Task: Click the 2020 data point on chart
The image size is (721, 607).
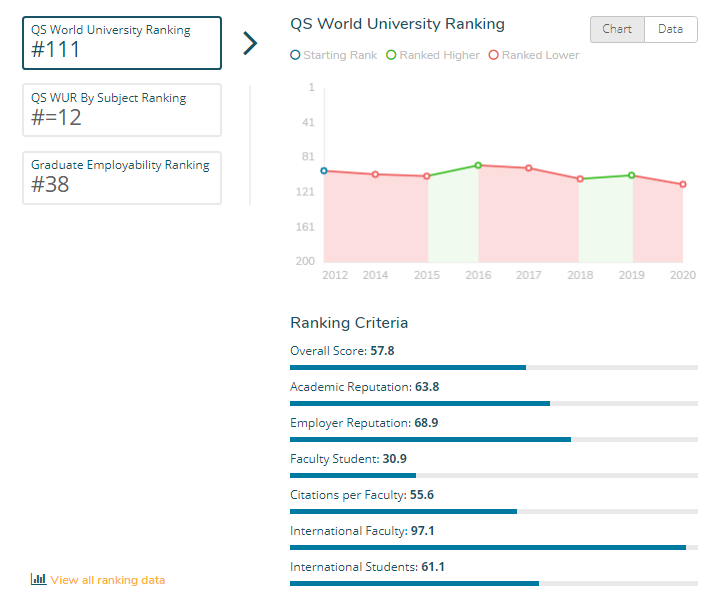Action: (x=683, y=184)
